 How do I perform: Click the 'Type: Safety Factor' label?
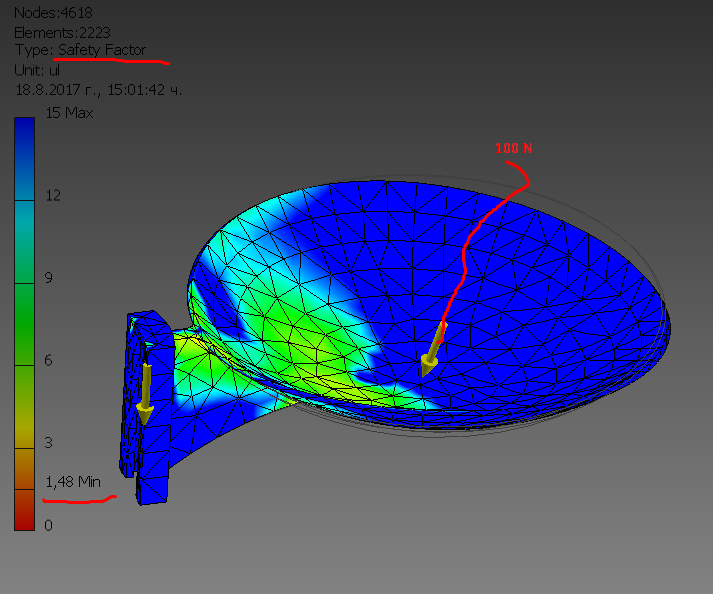80,50
